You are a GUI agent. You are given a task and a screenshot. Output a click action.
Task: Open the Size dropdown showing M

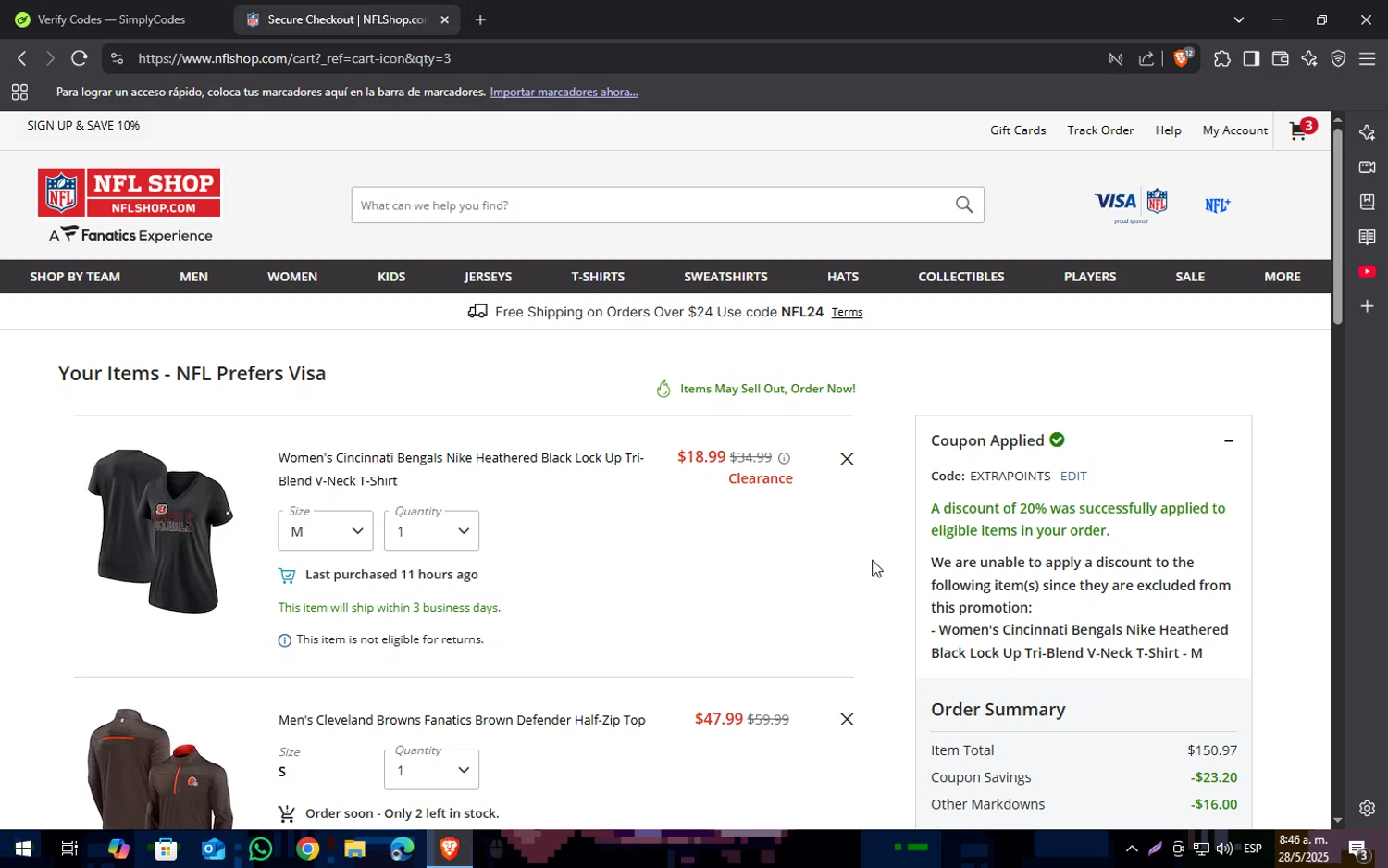(326, 530)
